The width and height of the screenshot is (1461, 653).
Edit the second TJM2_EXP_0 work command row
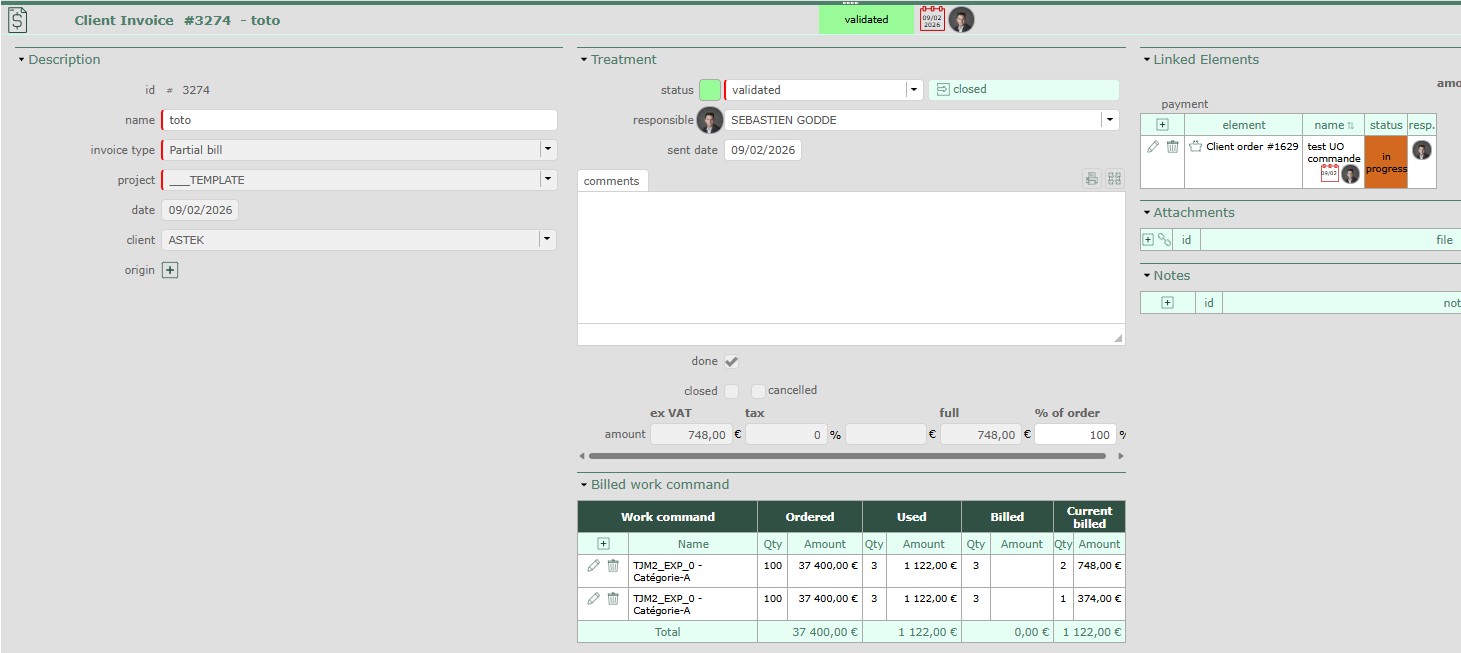pyautogui.click(x=593, y=599)
